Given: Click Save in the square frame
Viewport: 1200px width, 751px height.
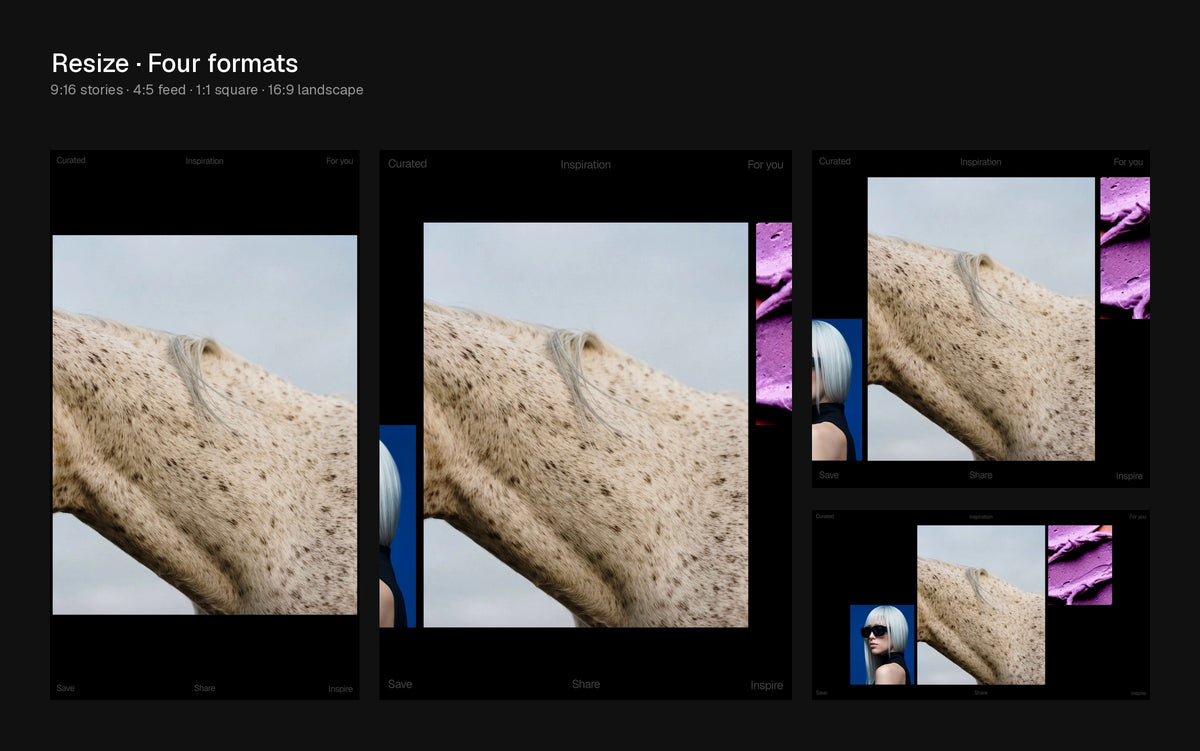Looking at the screenshot, I should [x=829, y=475].
